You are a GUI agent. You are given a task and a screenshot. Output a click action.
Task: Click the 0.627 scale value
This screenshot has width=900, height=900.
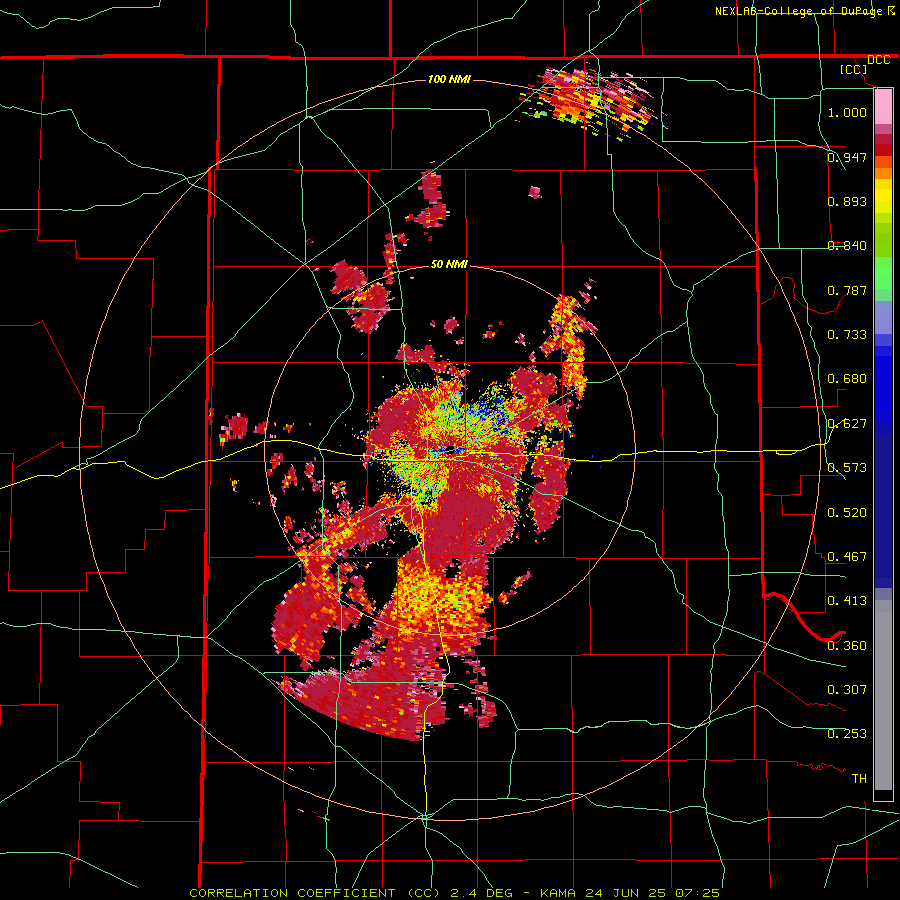pos(847,423)
